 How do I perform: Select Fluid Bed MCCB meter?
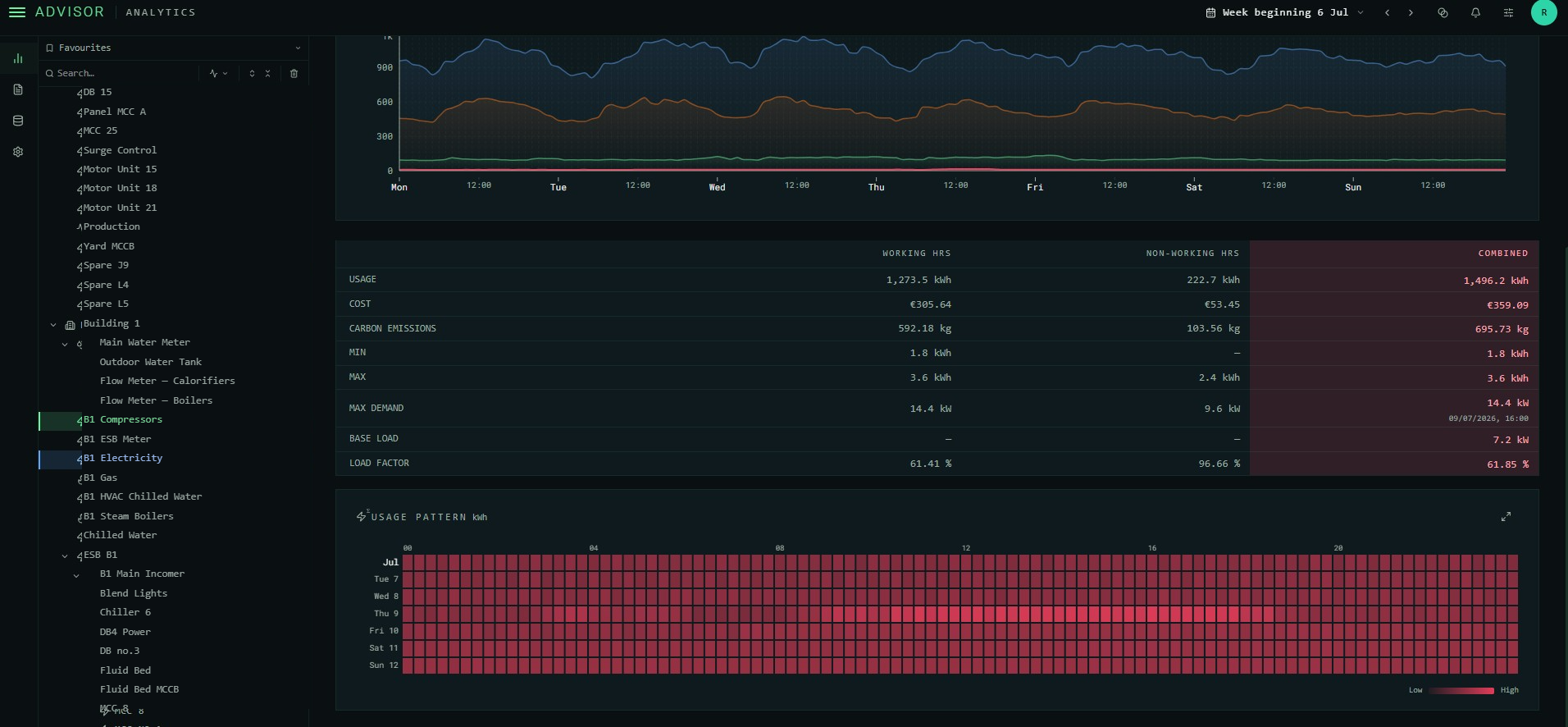[x=139, y=689]
